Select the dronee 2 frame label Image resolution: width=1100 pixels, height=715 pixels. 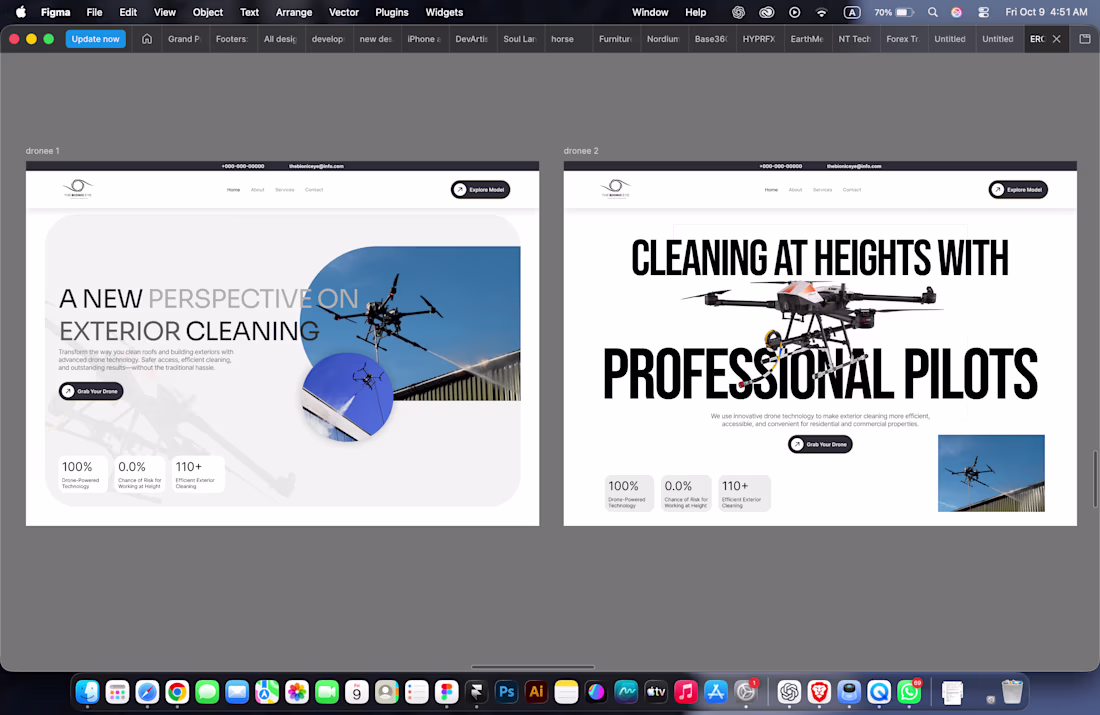pyautogui.click(x=581, y=151)
